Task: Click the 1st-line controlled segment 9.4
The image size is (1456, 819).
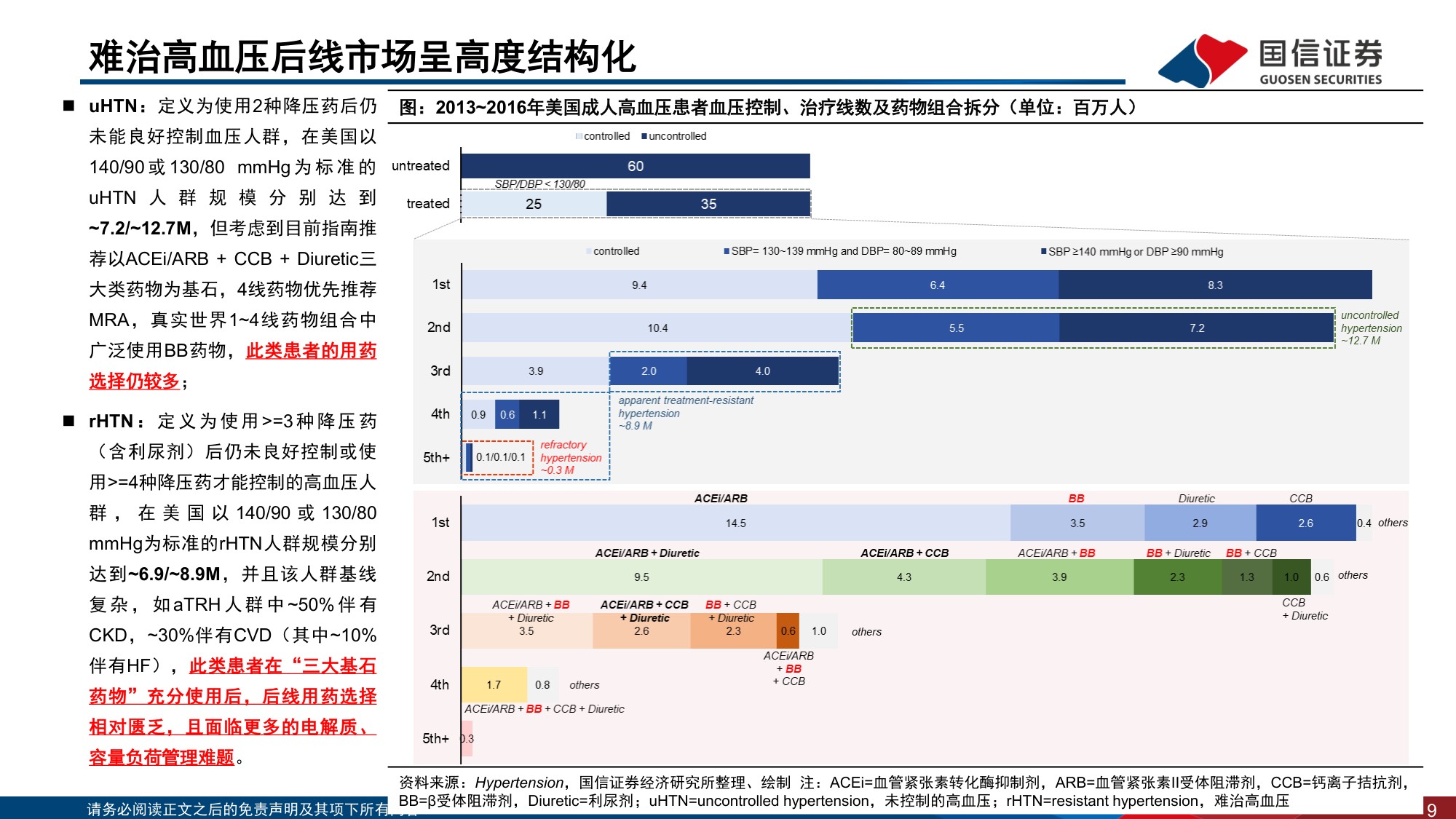Action: [x=639, y=285]
